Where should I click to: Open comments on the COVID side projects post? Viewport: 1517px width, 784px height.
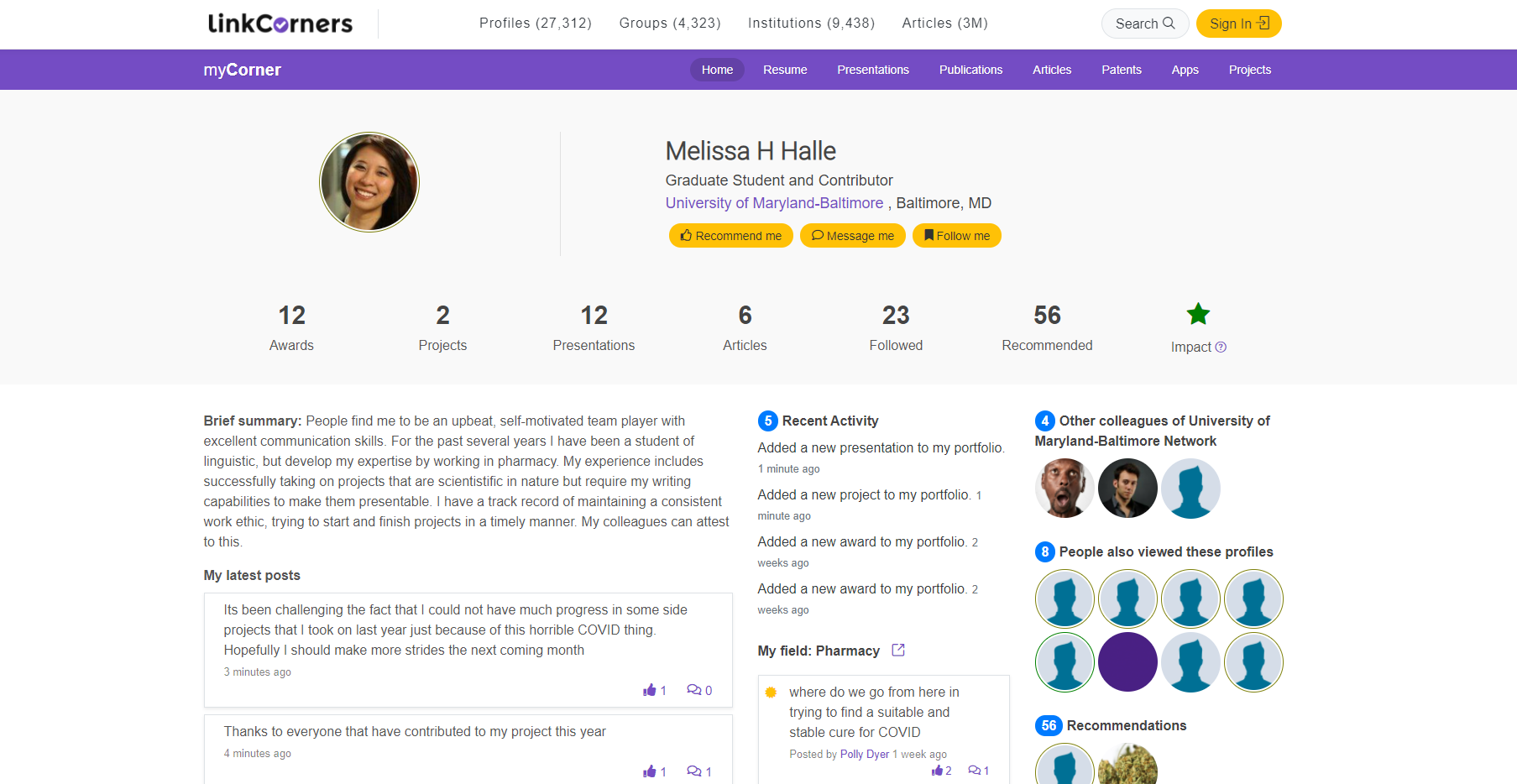[x=694, y=690]
